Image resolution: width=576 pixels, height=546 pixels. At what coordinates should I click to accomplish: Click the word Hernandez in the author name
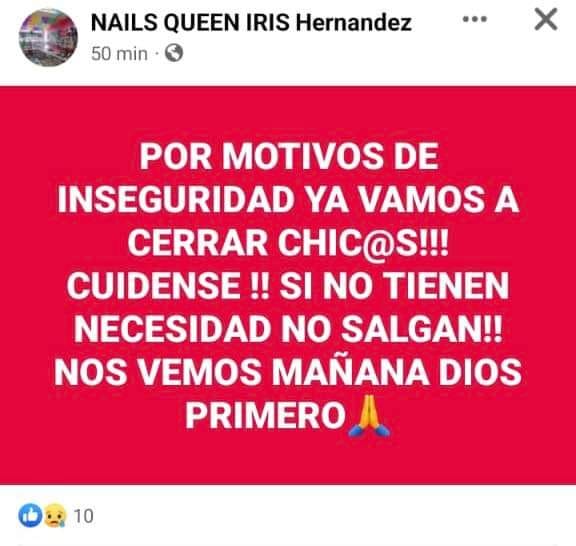[x=353, y=22]
